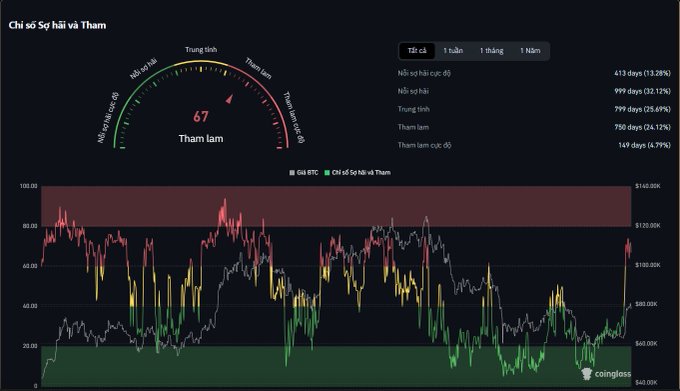Click the "$60.00K" right axis label
The image size is (680, 391).
646,343
